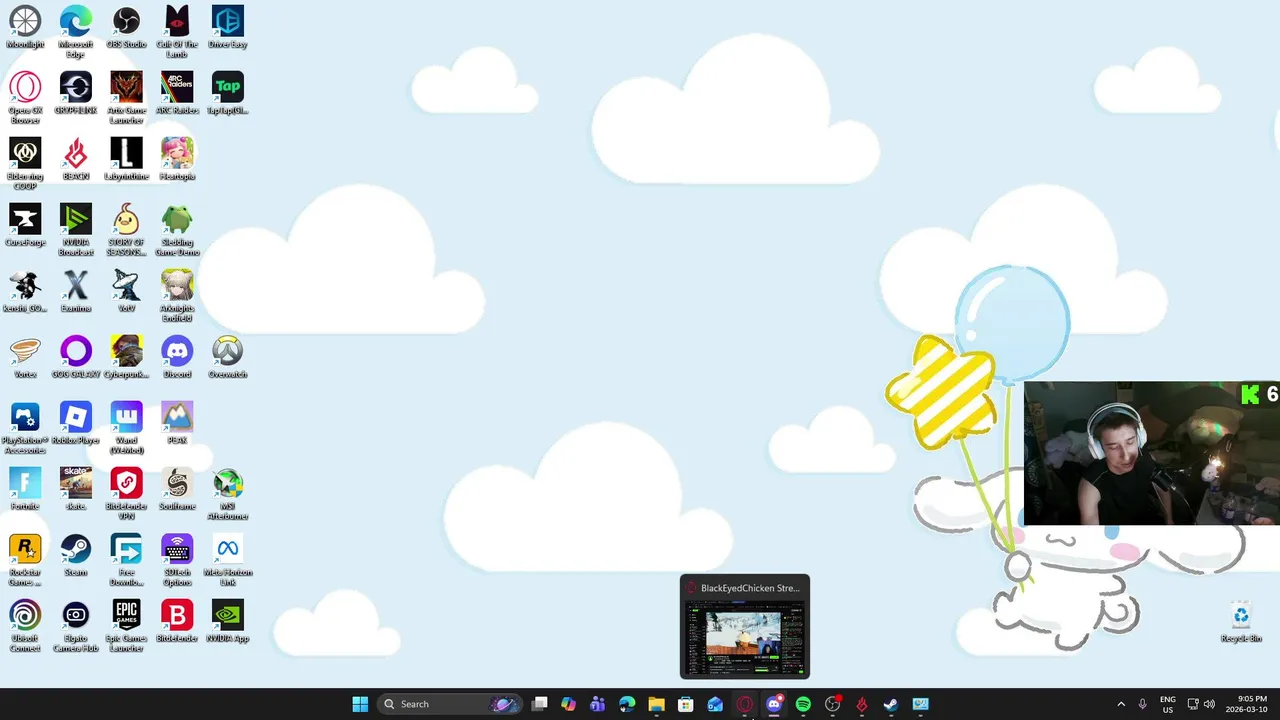Image resolution: width=1280 pixels, height=720 pixels.
Task: Select the skate. desktop icon
Action: tap(76, 489)
